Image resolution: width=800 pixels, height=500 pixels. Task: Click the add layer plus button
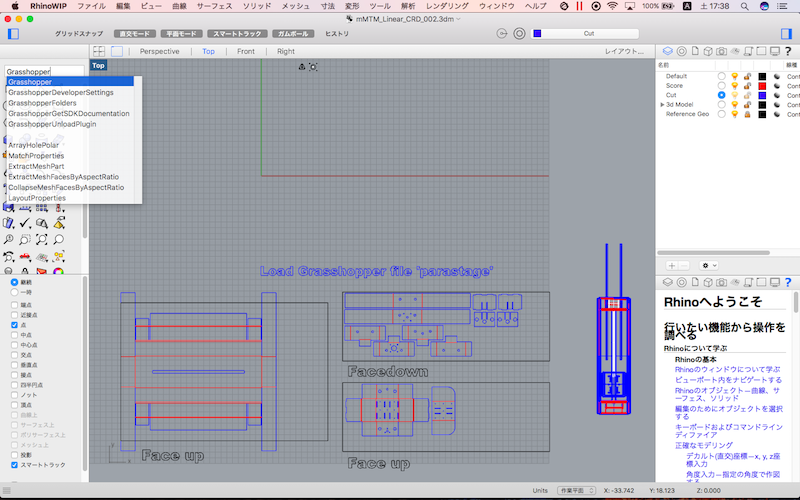tap(672, 265)
